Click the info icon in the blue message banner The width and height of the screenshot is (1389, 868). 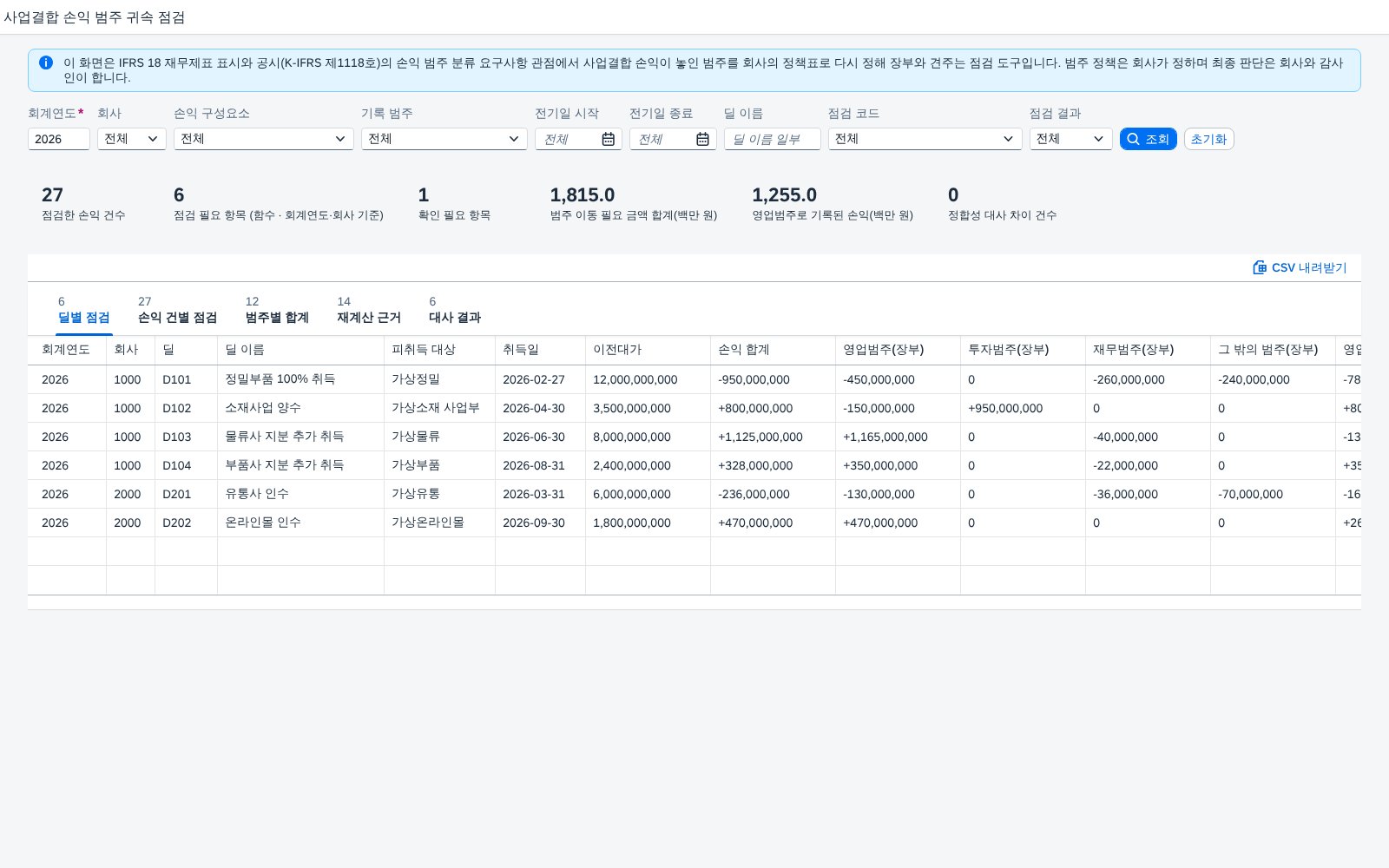click(x=46, y=62)
